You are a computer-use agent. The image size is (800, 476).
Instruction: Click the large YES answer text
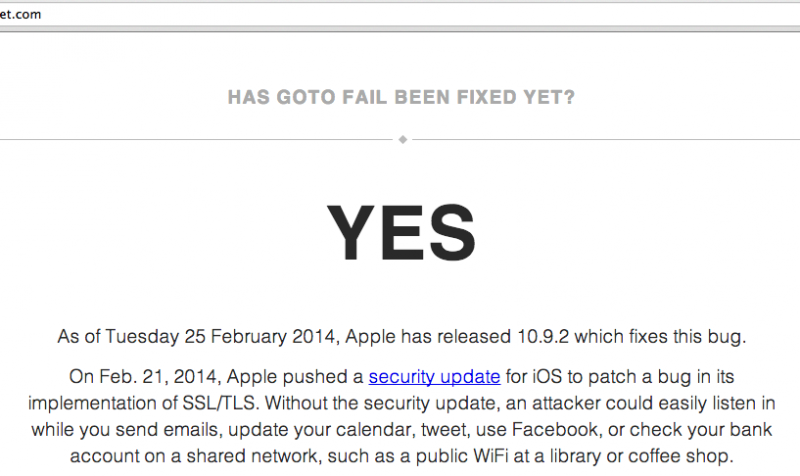click(401, 233)
